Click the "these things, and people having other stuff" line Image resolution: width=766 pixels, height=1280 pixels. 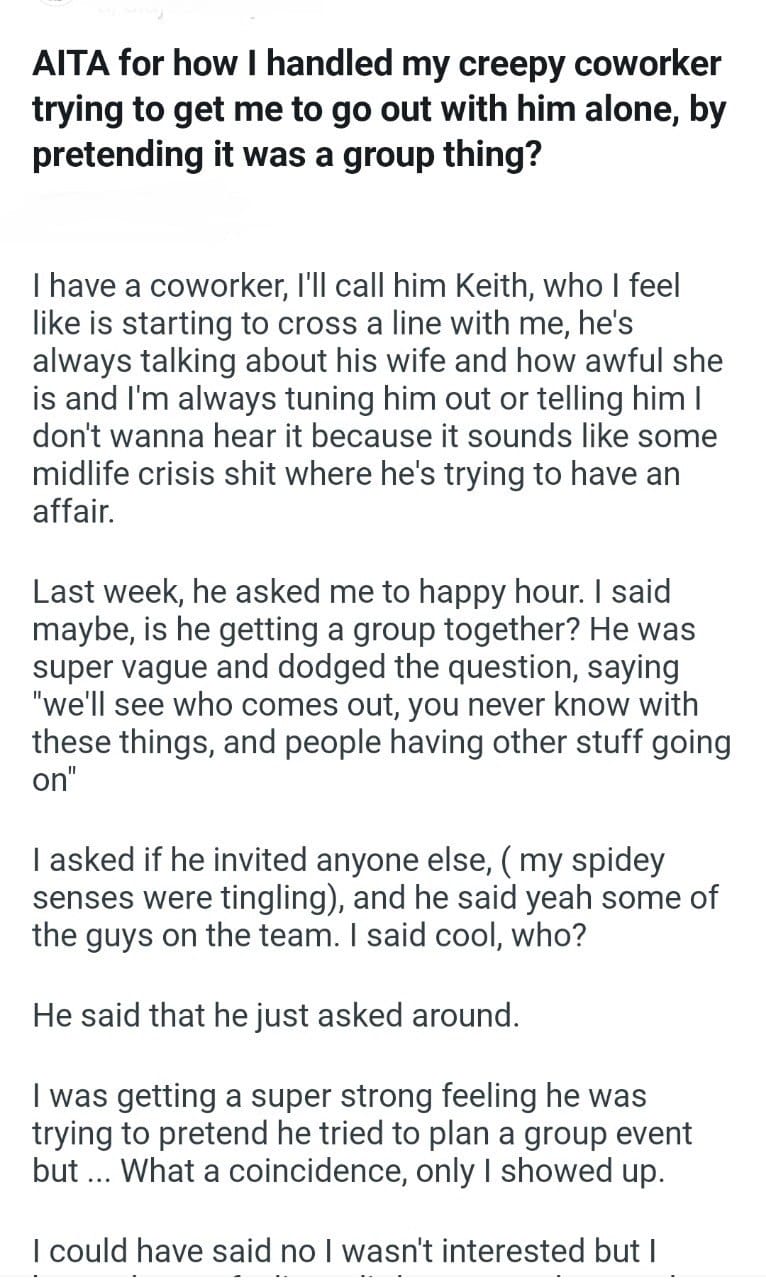point(381,744)
